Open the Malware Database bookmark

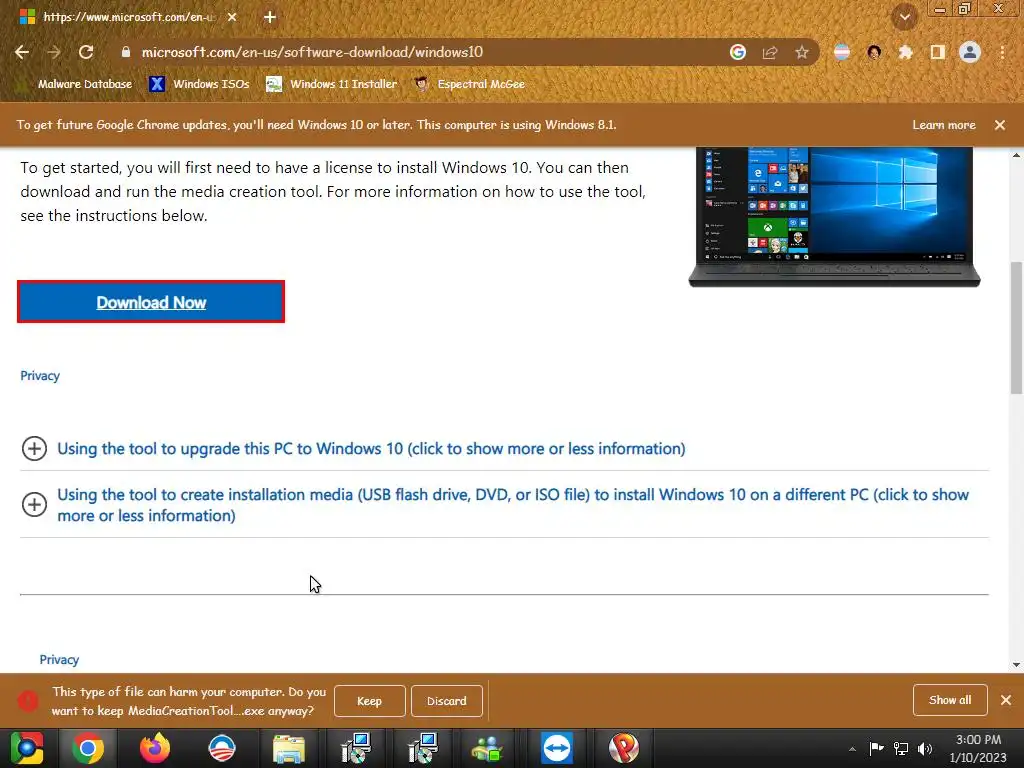[75, 84]
